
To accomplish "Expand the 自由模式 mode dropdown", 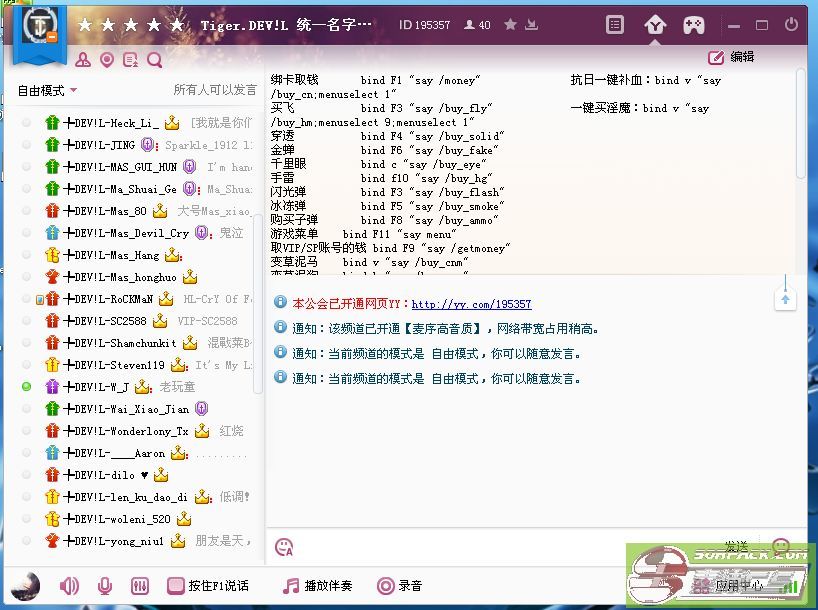I will point(47,90).
